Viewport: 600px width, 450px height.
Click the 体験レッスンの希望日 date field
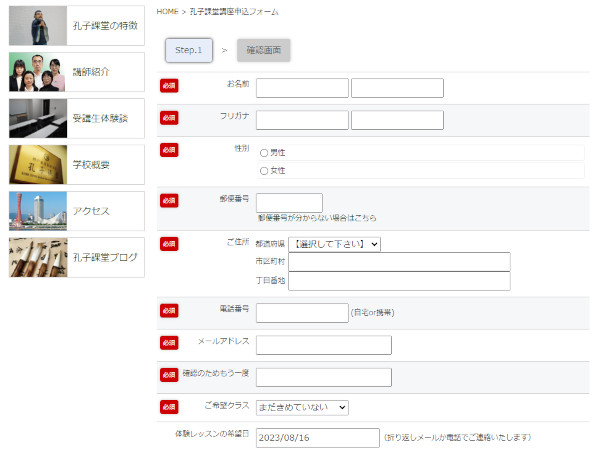317,438
